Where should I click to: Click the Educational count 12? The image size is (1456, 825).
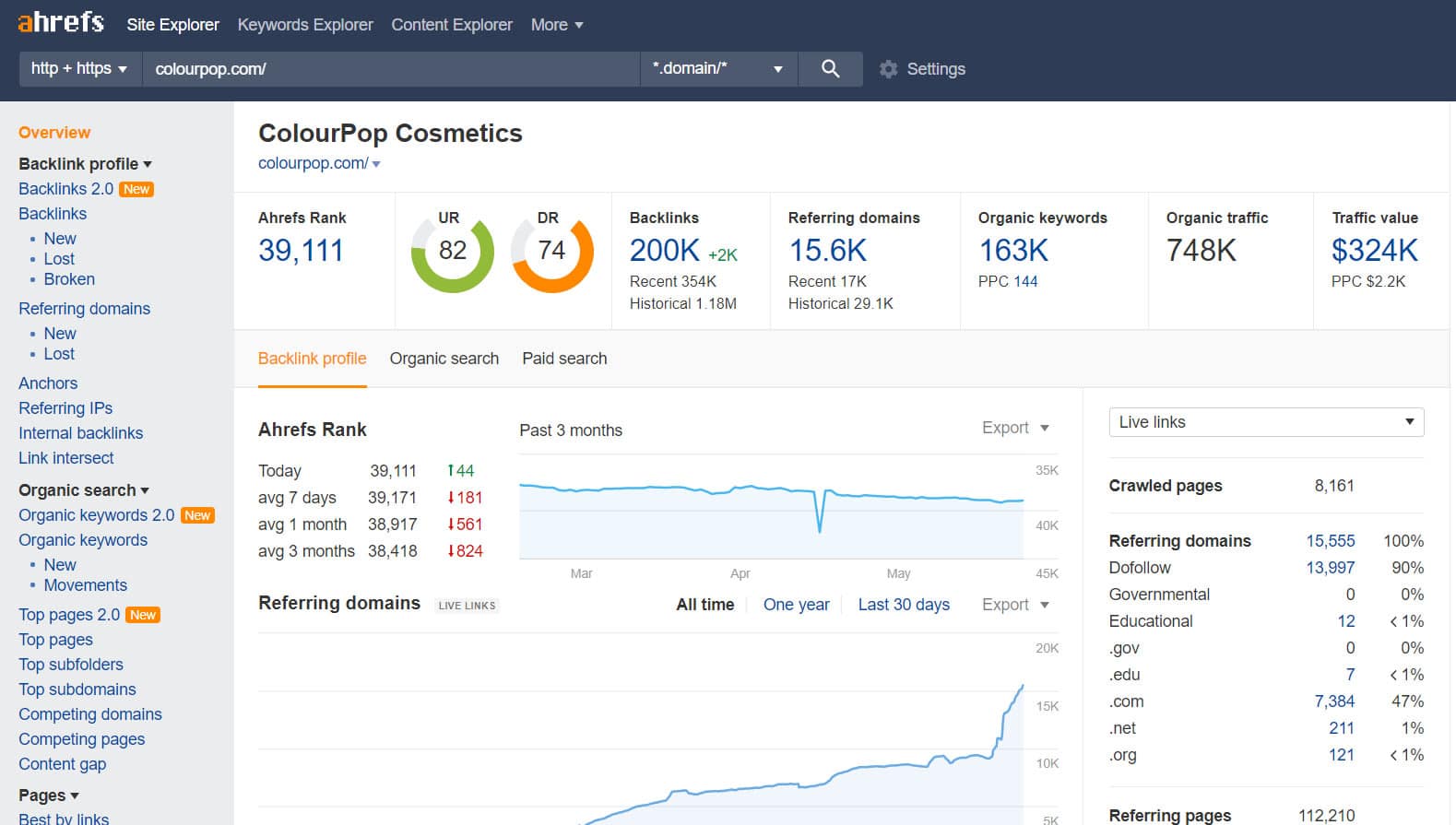[1346, 621]
